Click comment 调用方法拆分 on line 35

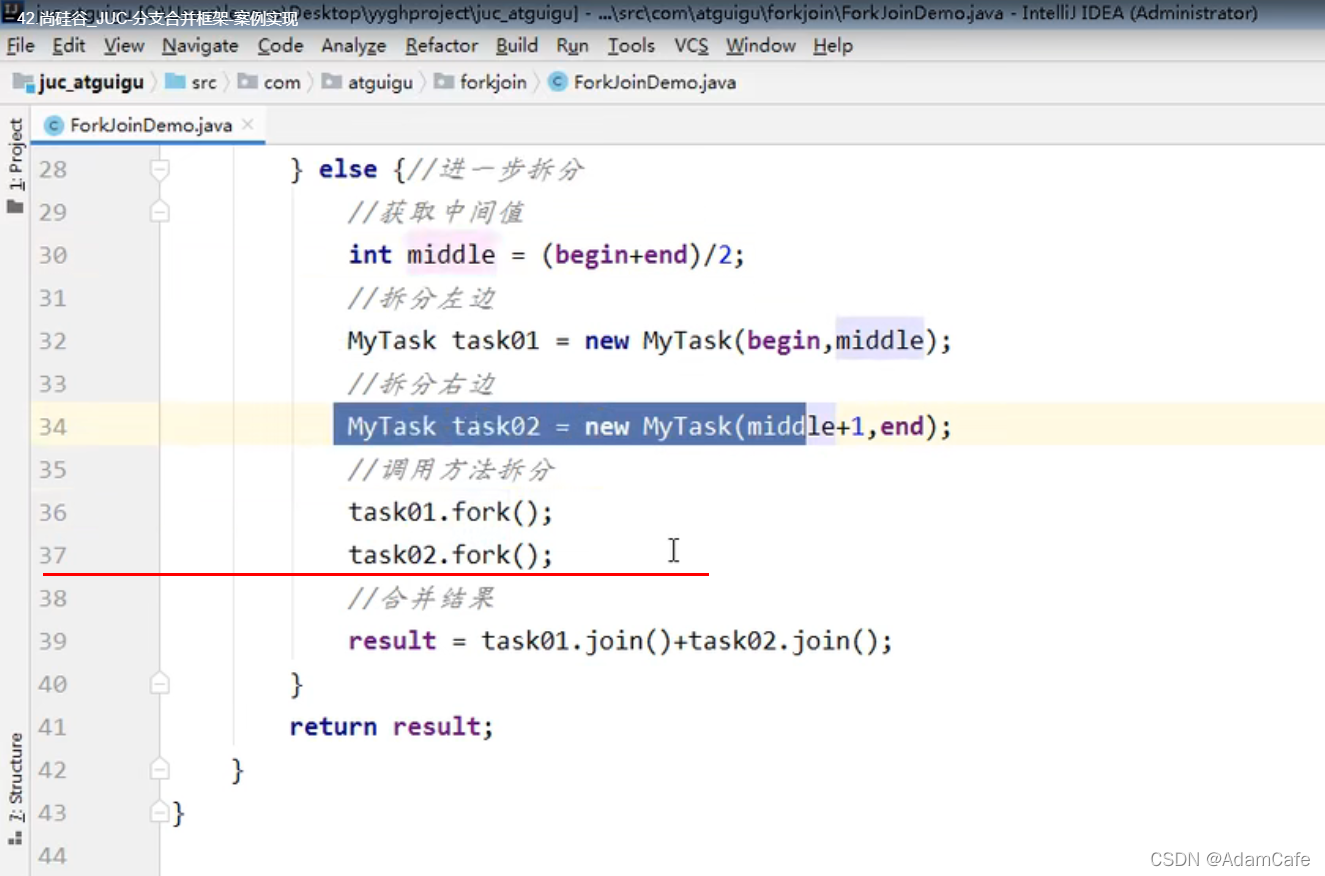coord(466,470)
